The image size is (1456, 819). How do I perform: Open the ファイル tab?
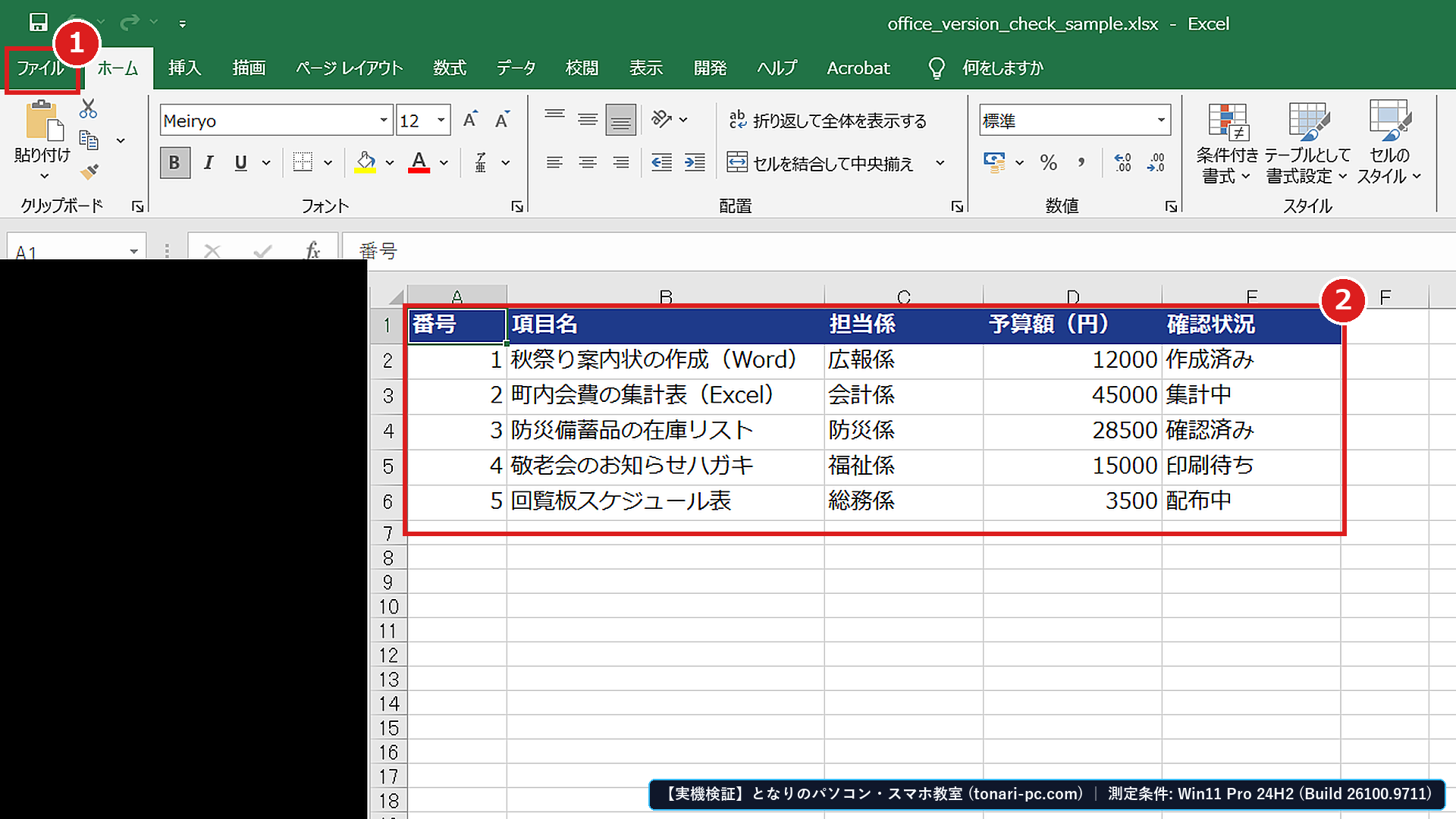[x=41, y=68]
